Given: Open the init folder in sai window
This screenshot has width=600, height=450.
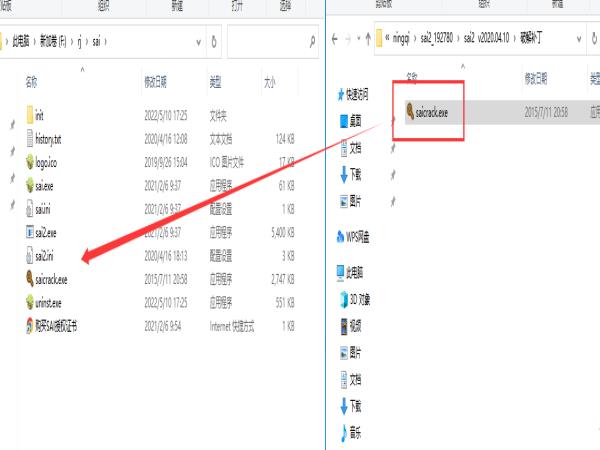Looking at the screenshot, I should click(x=35, y=115).
